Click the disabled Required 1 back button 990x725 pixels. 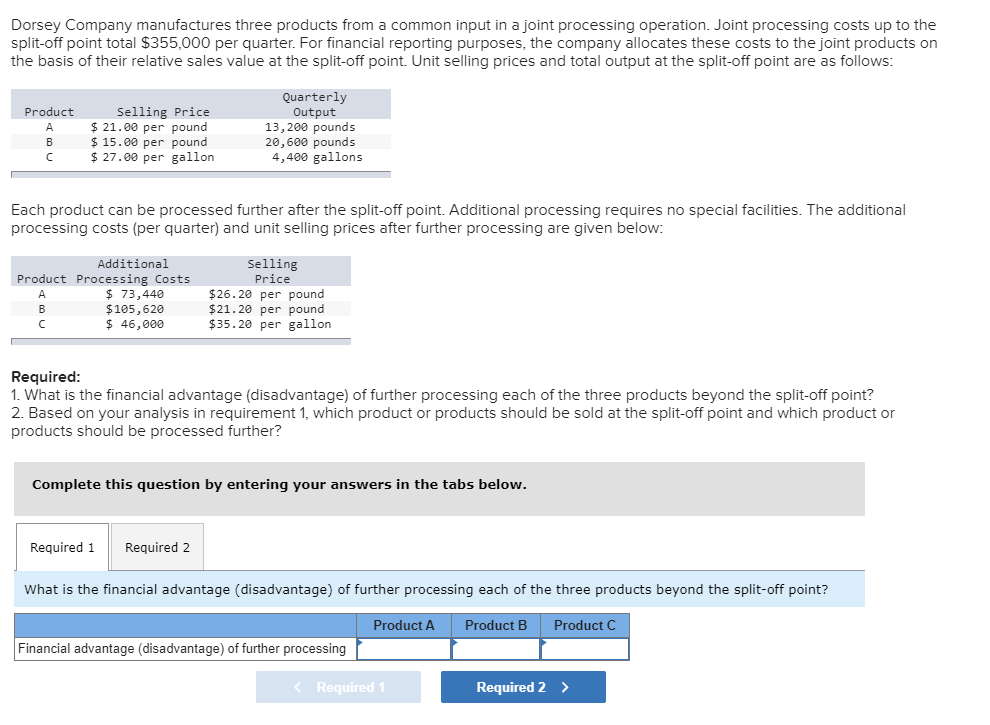[338, 687]
